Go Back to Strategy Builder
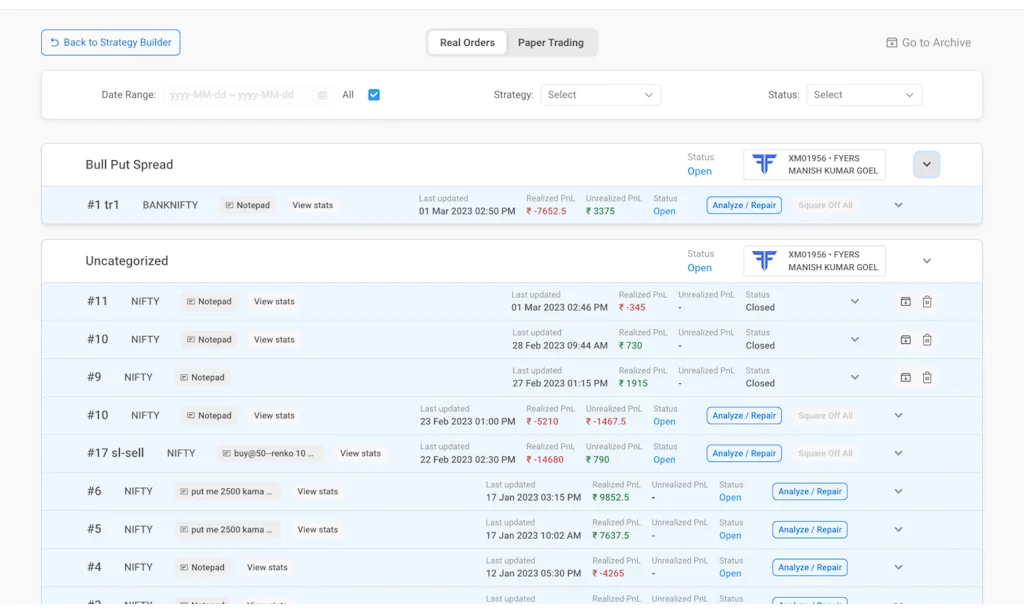 click(110, 42)
